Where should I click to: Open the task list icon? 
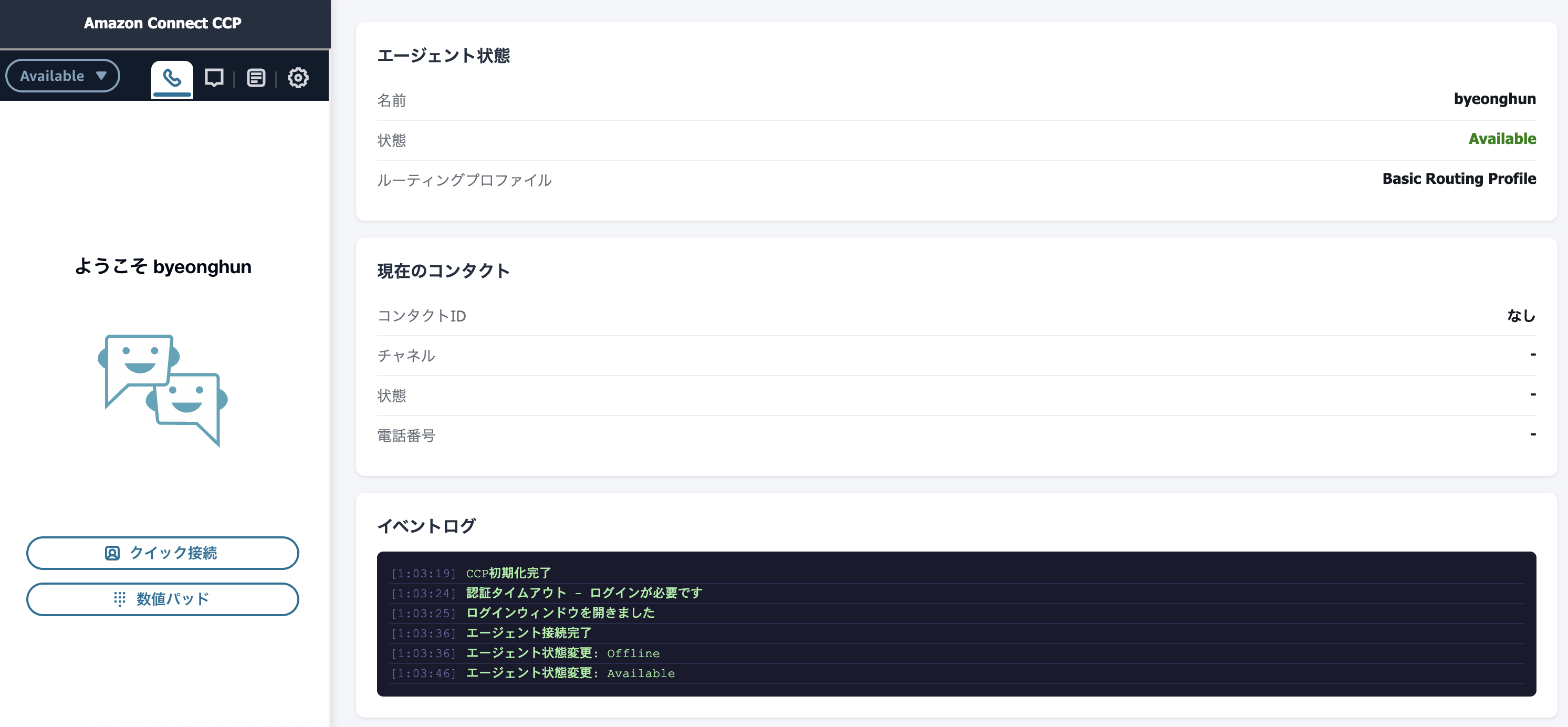(x=256, y=77)
